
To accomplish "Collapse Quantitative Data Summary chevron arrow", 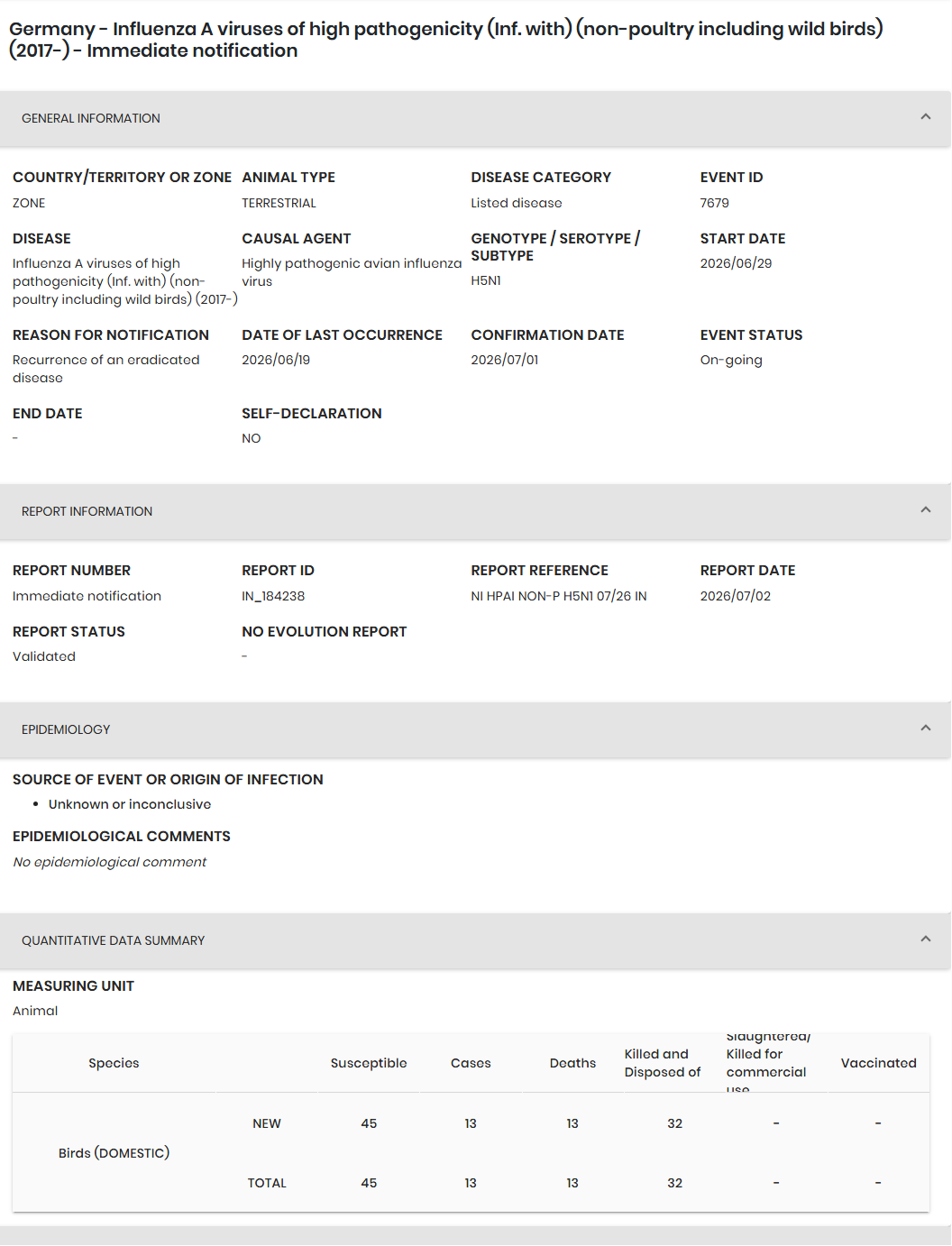I will [925, 939].
